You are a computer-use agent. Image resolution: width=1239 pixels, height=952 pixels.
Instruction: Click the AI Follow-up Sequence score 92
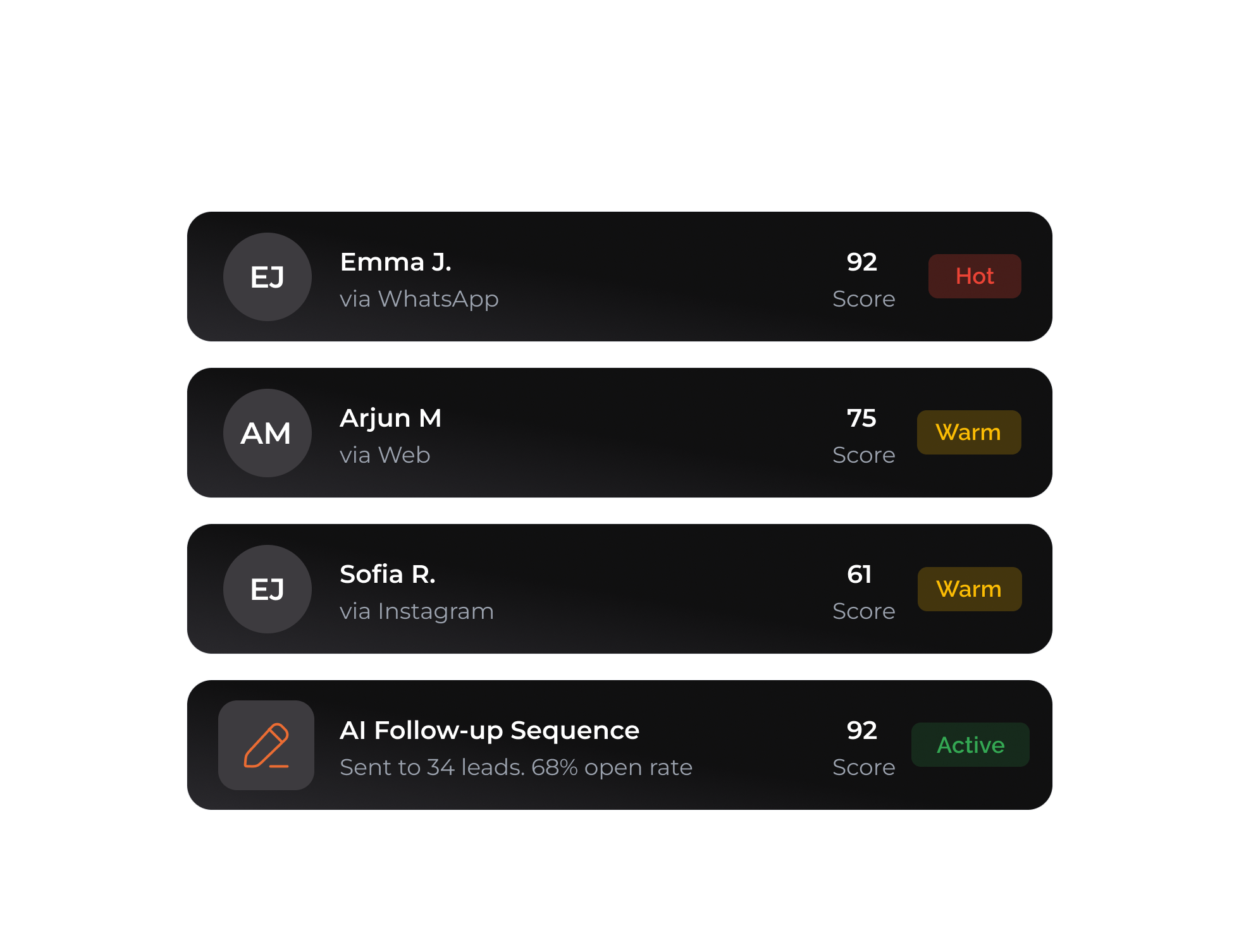click(x=861, y=730)
